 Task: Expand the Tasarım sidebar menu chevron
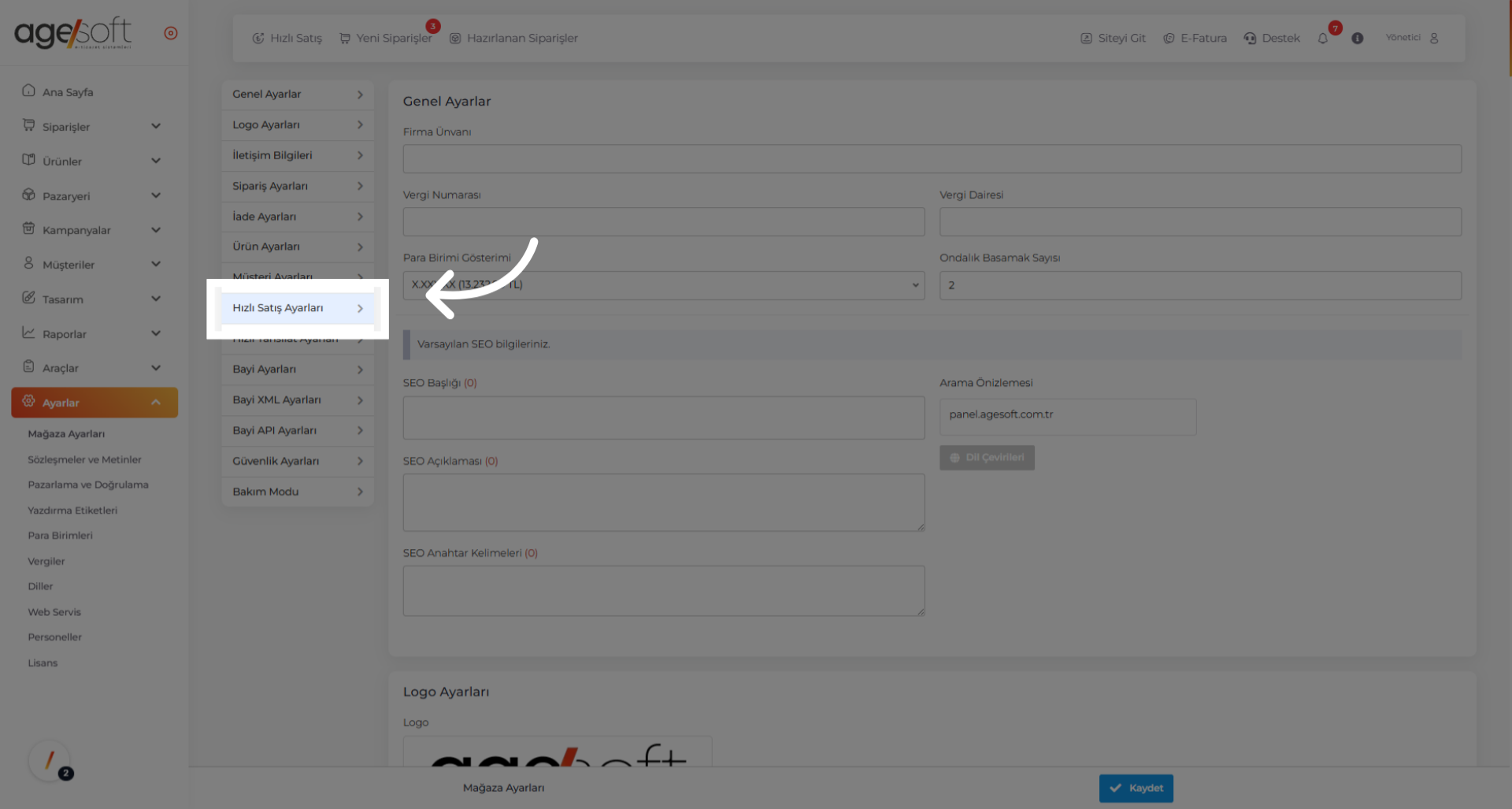[x=156, y=299]
